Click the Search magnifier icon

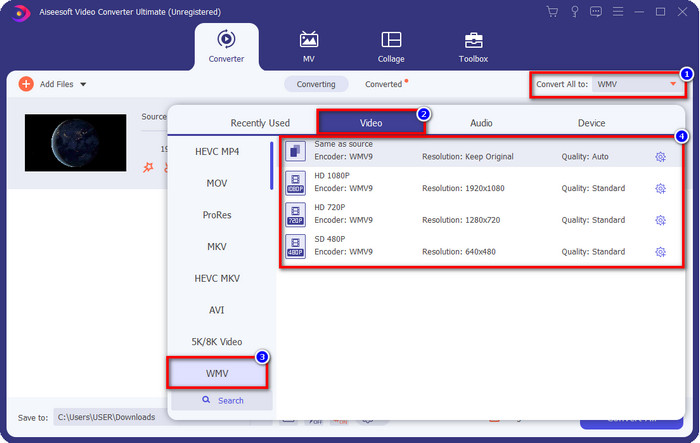click(206, 400)
